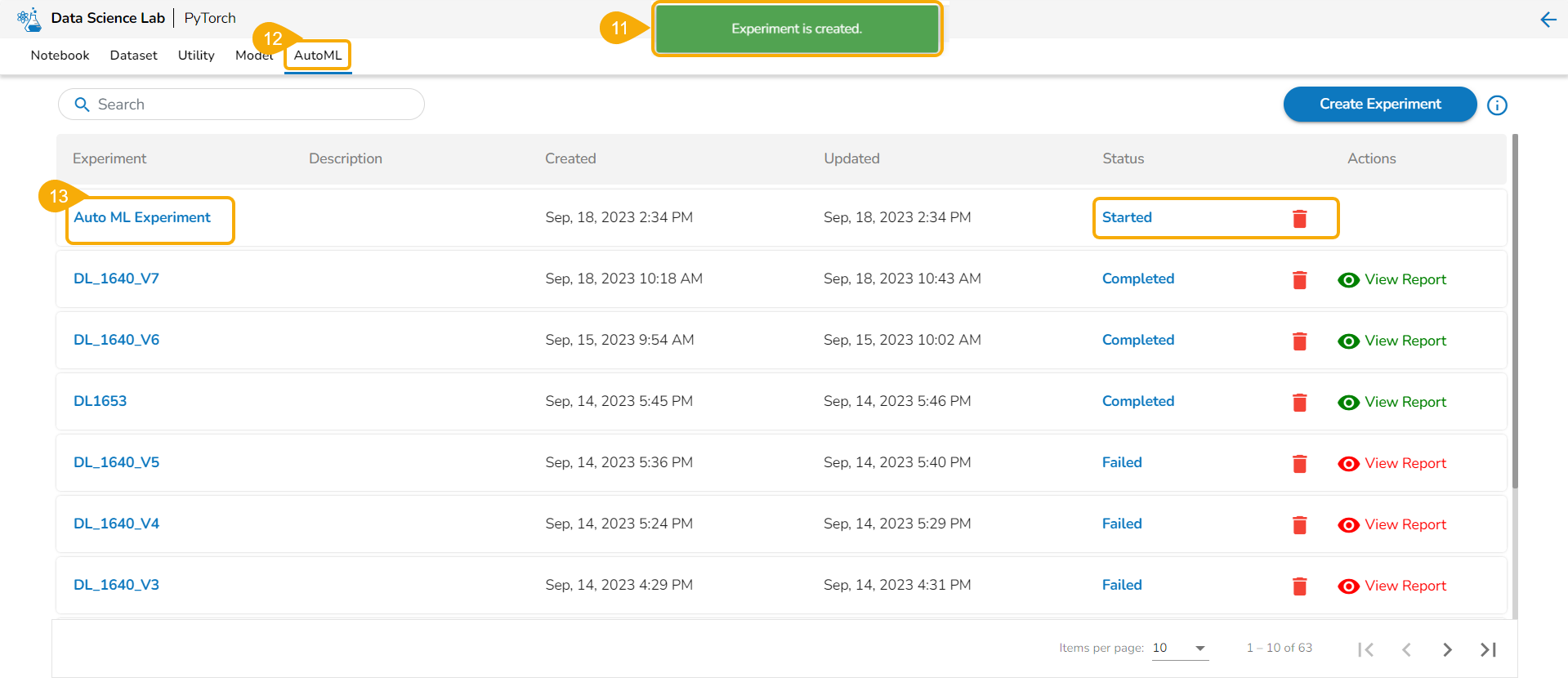Open the Auto ML Experiment link
This screenshot has width=1568, height=691.
pyautogui.click(x=142, y=217)
